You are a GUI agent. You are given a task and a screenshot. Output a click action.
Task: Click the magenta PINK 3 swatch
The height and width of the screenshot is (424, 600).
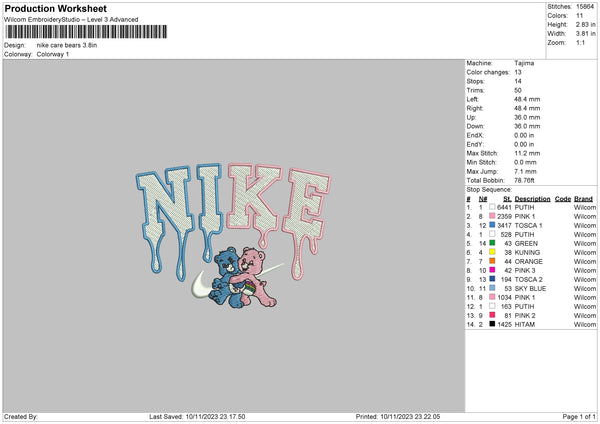(492, 270)
